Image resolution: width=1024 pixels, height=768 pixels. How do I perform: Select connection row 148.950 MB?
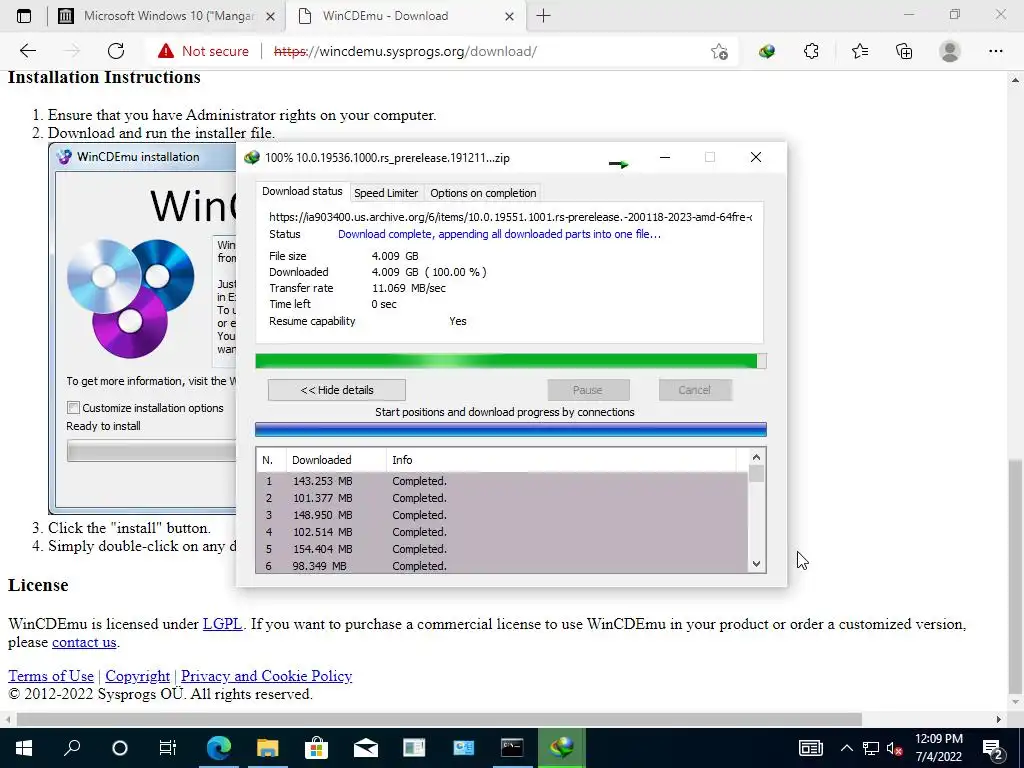(x=502, y=515)
